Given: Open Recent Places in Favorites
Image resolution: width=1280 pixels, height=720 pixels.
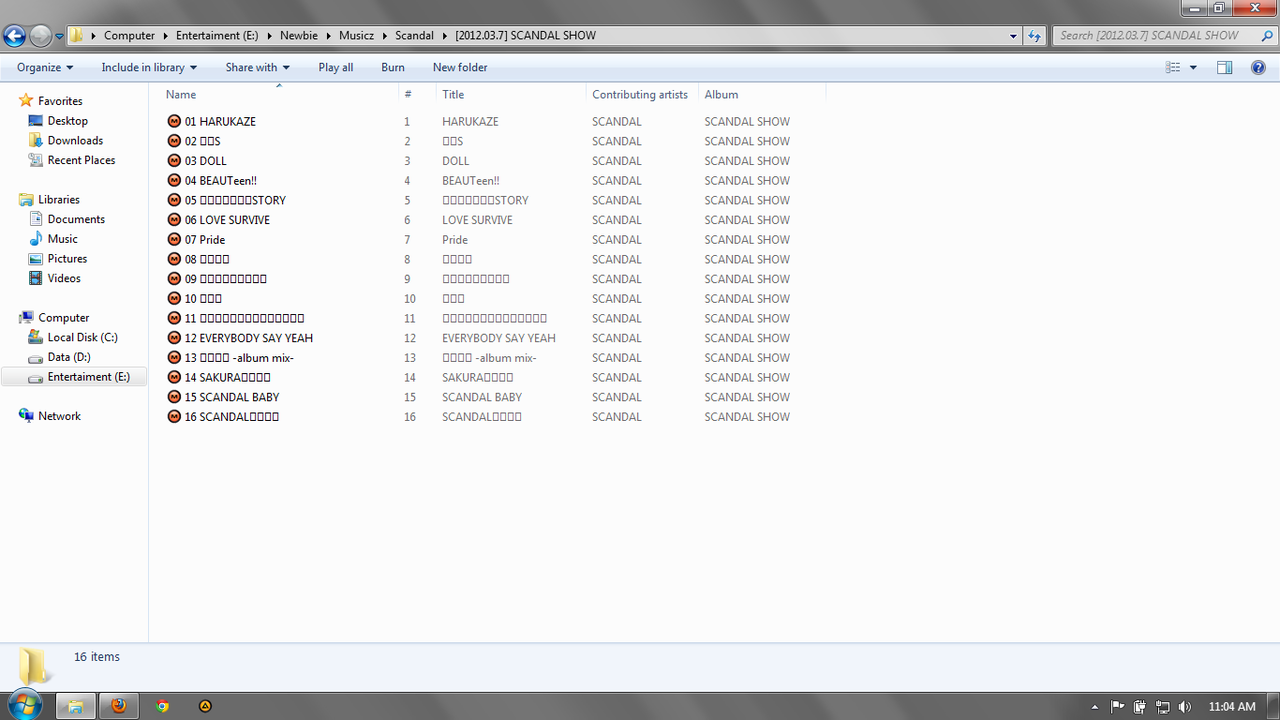Looking at the screenshot, I should point(81,160).
